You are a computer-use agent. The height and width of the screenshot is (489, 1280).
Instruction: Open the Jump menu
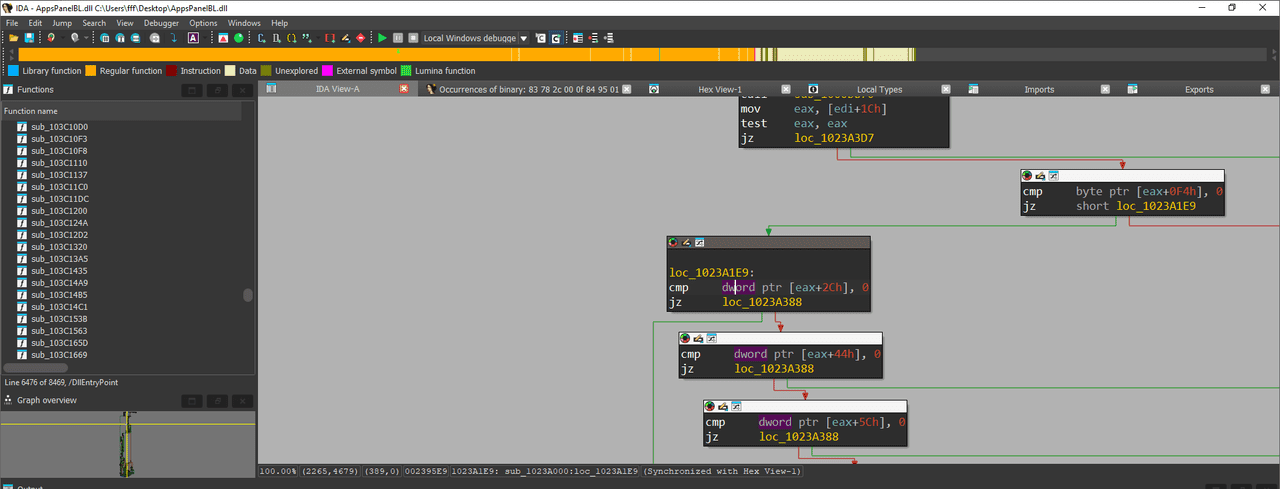[62, 22]
